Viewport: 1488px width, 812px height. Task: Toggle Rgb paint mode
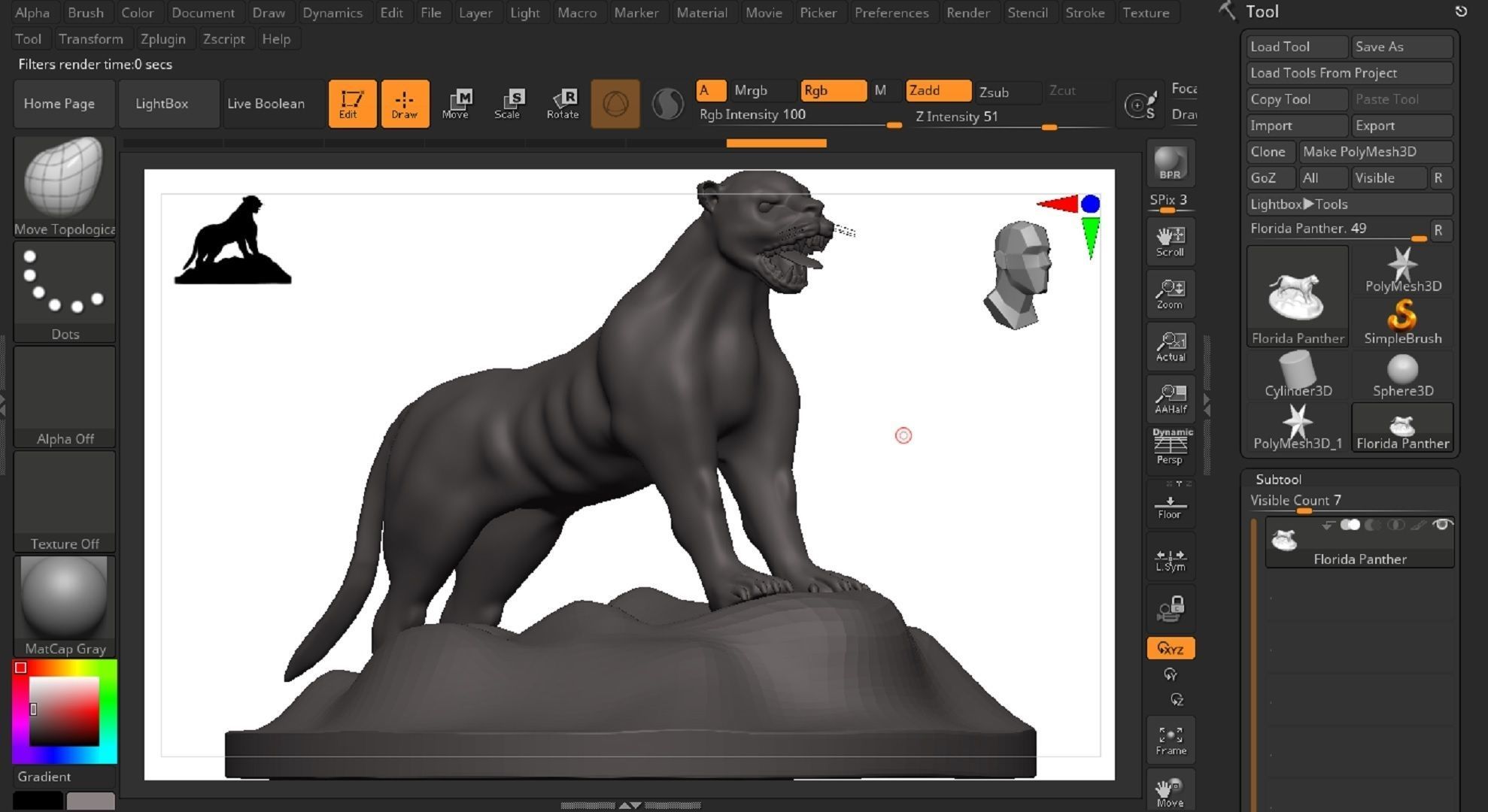[x=833, y=90]
